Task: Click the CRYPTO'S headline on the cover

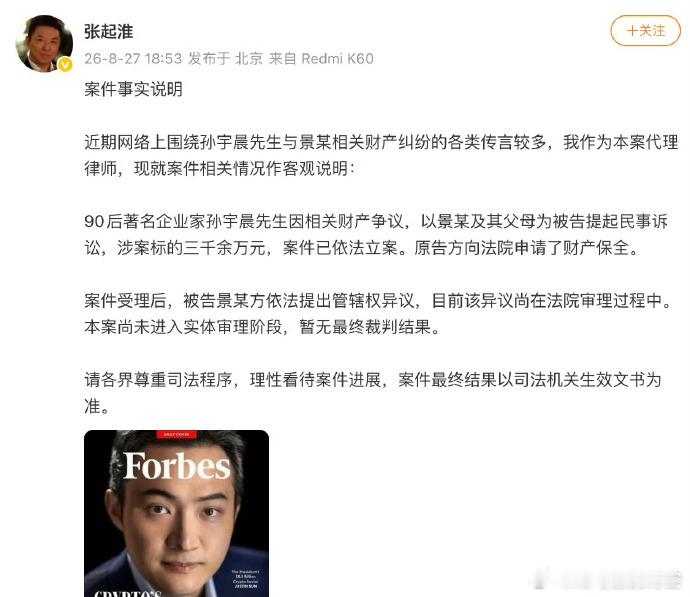Action: click(128, 593)
